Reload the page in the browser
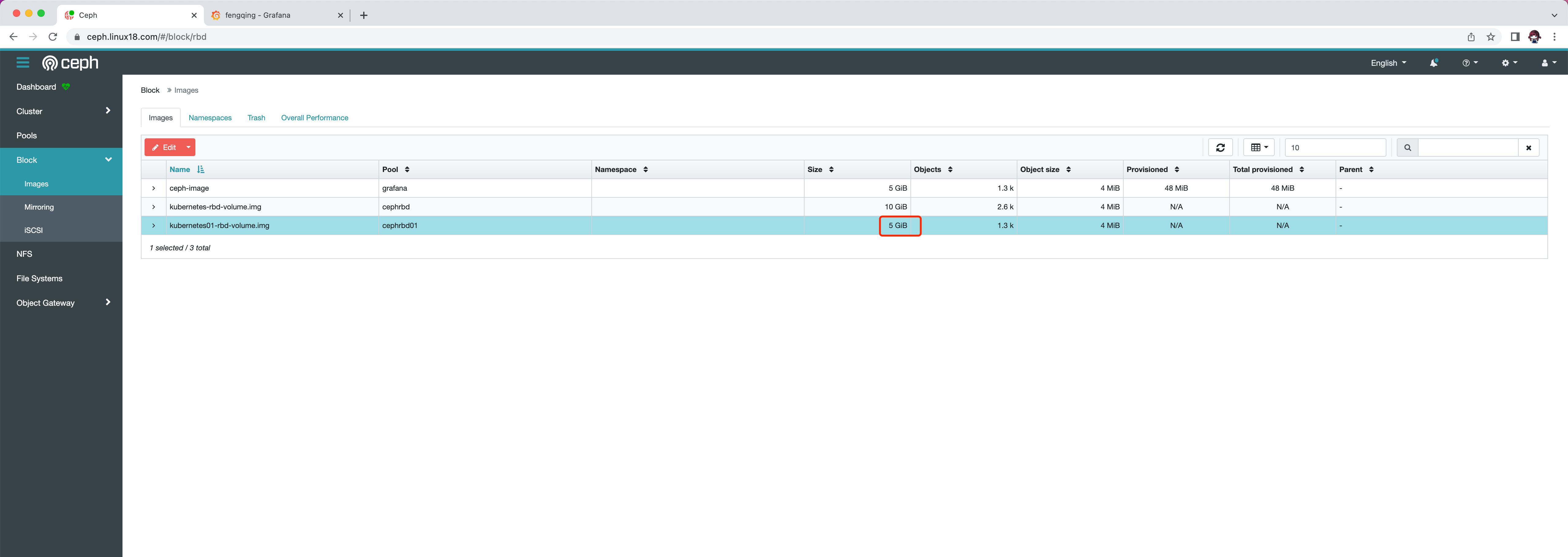This screenshot has height=557, width=1568. point(53,36)
